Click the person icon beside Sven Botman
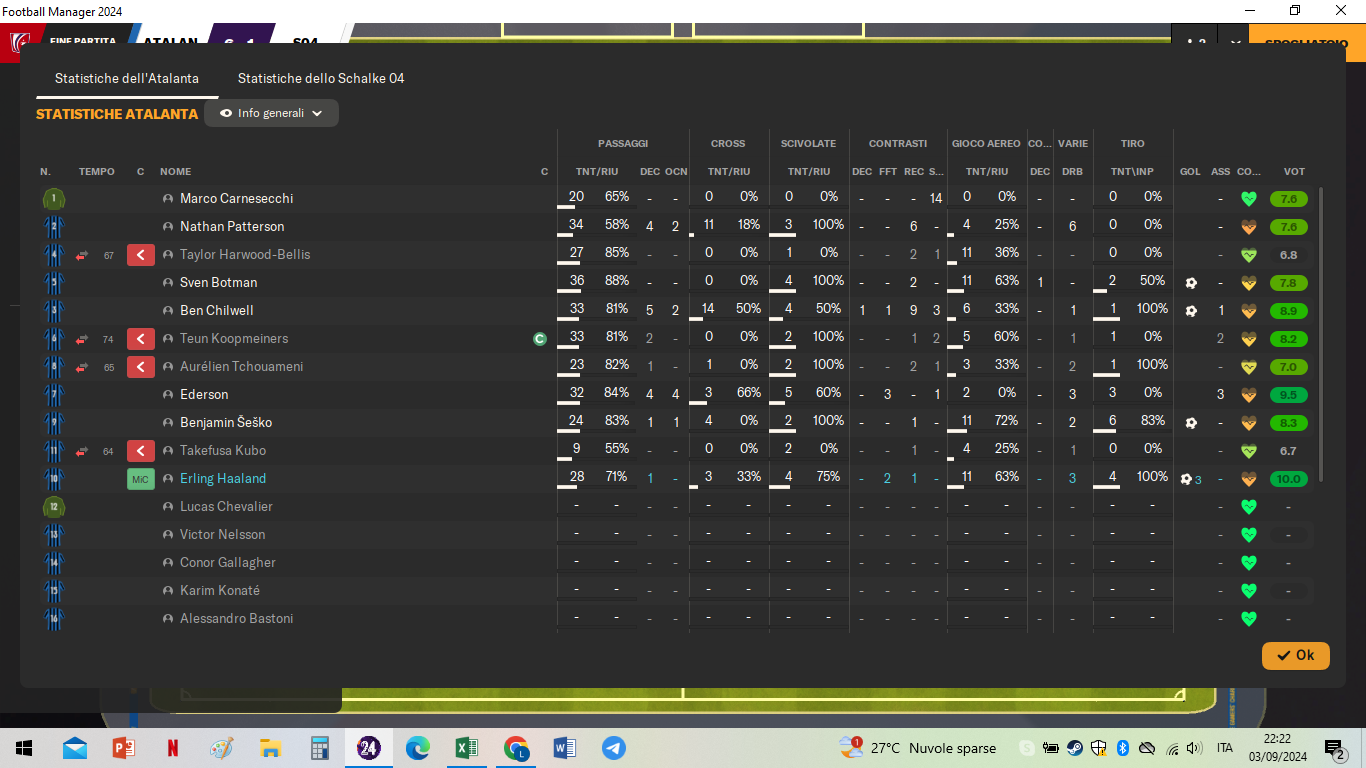The width and height of the screenshot is (1366, 768). coord(168,282)
